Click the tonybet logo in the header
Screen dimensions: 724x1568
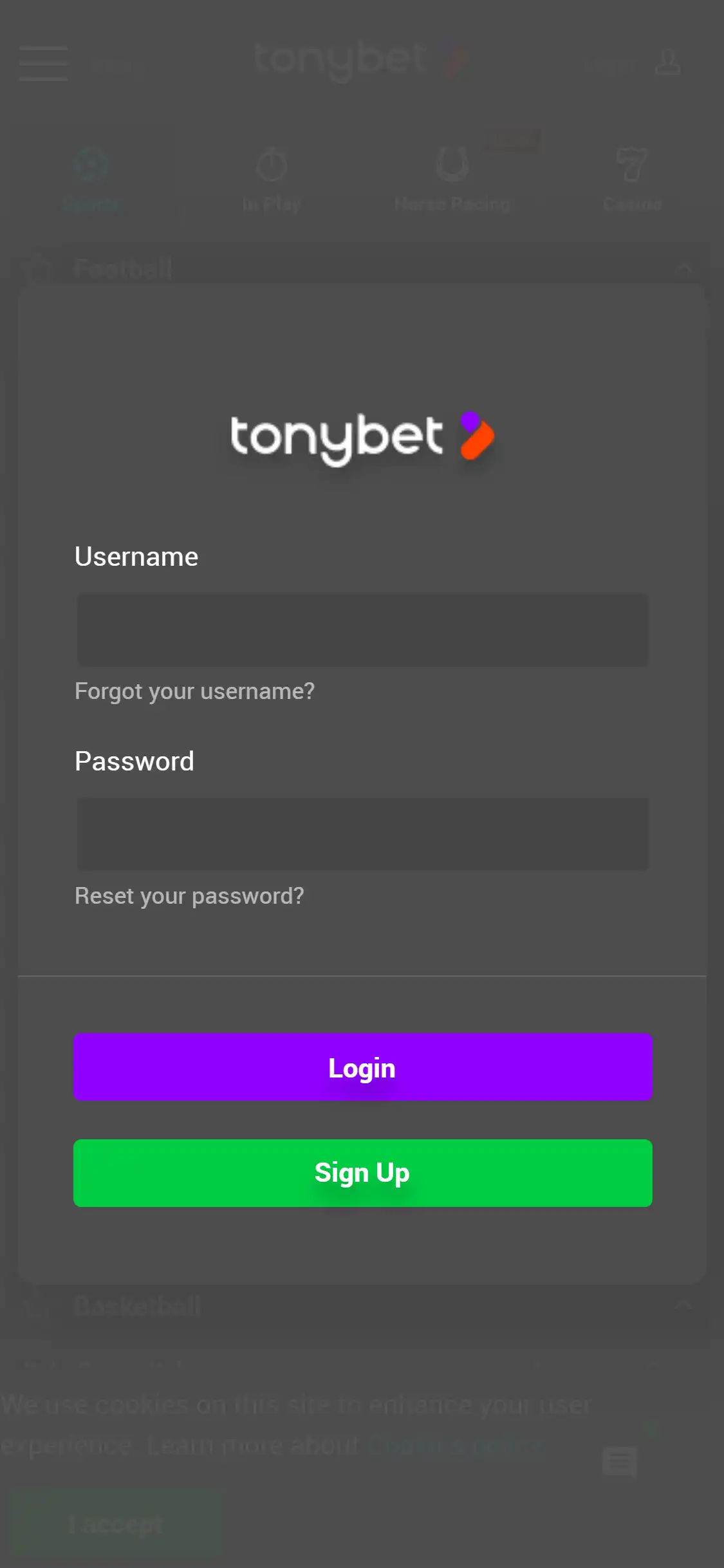[x=360, y=61]
